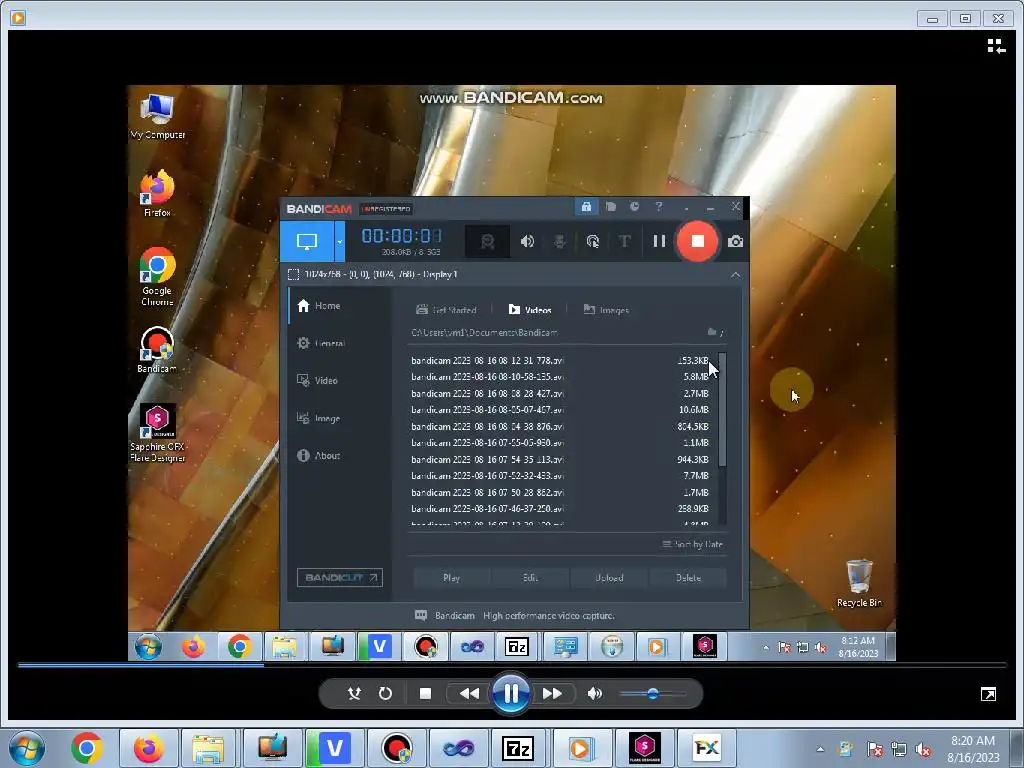The width and height of the screenshot is (1024, 768).
Task: Toggle Bandicam's microphone recording
Action: point(560,242)
